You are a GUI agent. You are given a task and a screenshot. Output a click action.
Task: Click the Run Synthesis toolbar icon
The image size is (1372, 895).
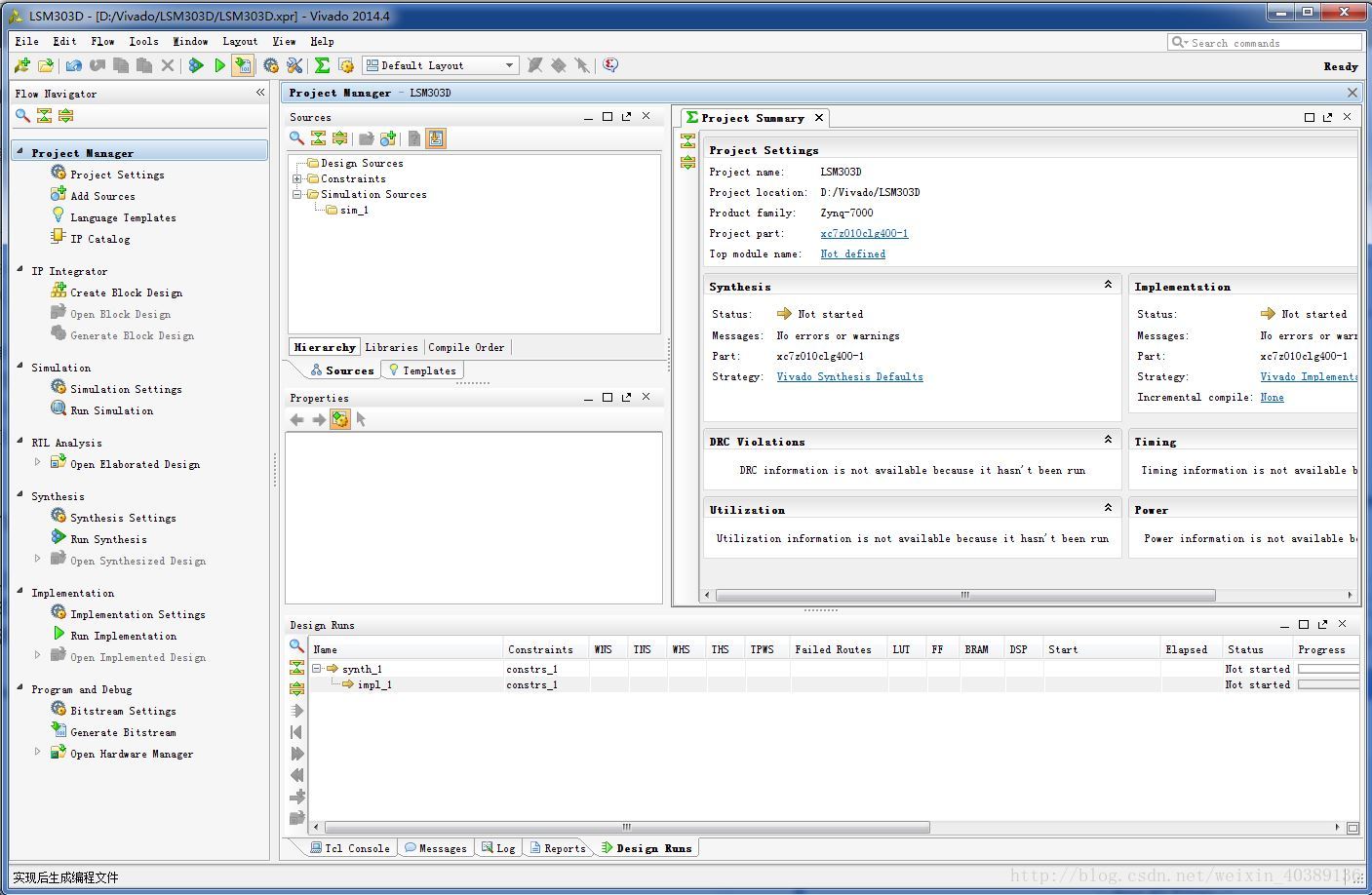tap(196, 65)
